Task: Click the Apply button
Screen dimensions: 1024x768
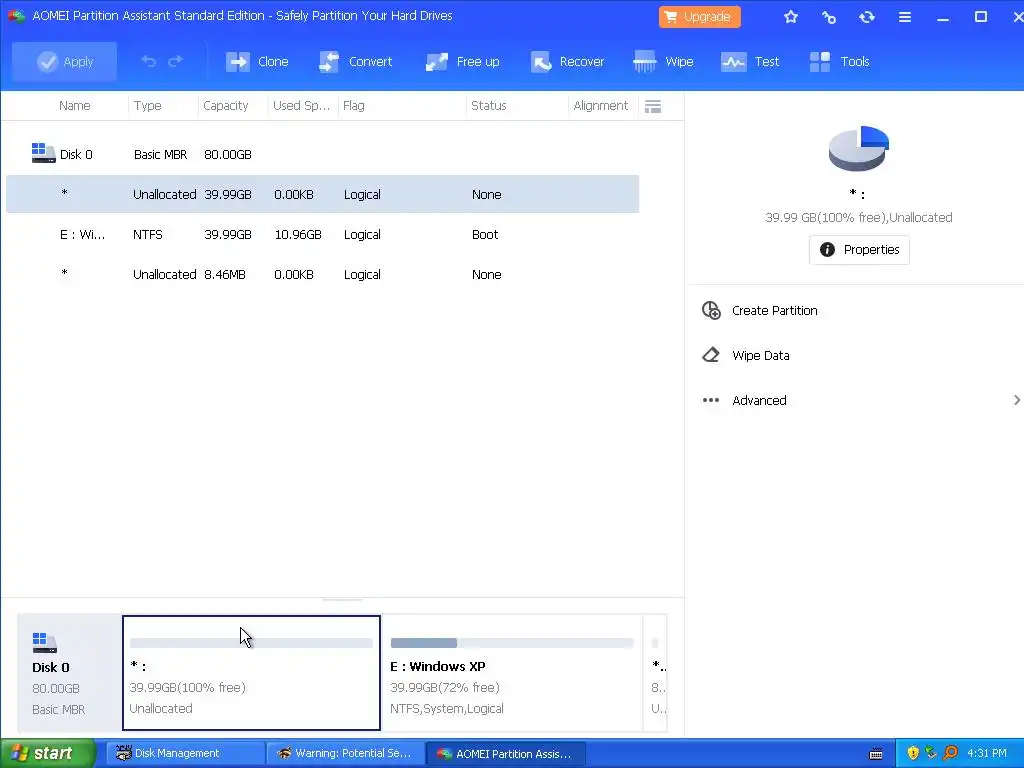Action: coord(65,61)
